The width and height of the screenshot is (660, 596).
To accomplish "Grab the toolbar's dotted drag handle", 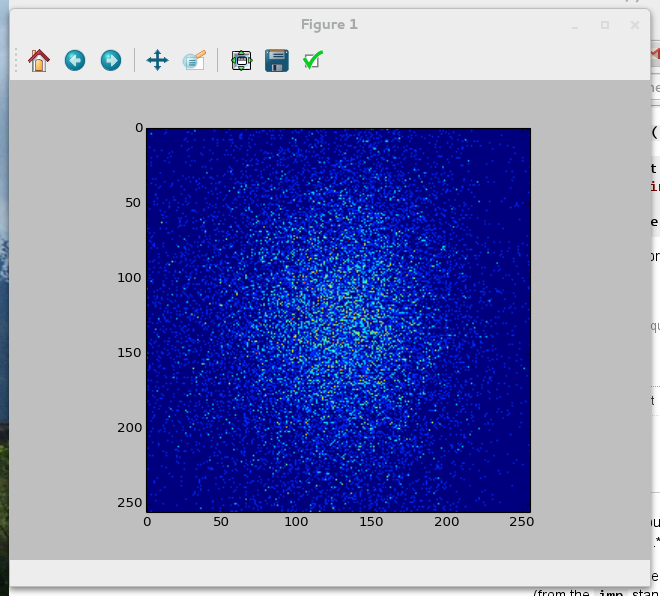I will pyautogui.click(x=16, y=61).
